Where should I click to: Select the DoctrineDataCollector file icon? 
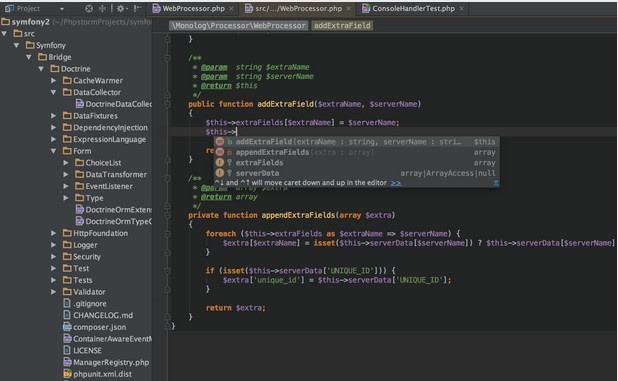click(80, 104)
